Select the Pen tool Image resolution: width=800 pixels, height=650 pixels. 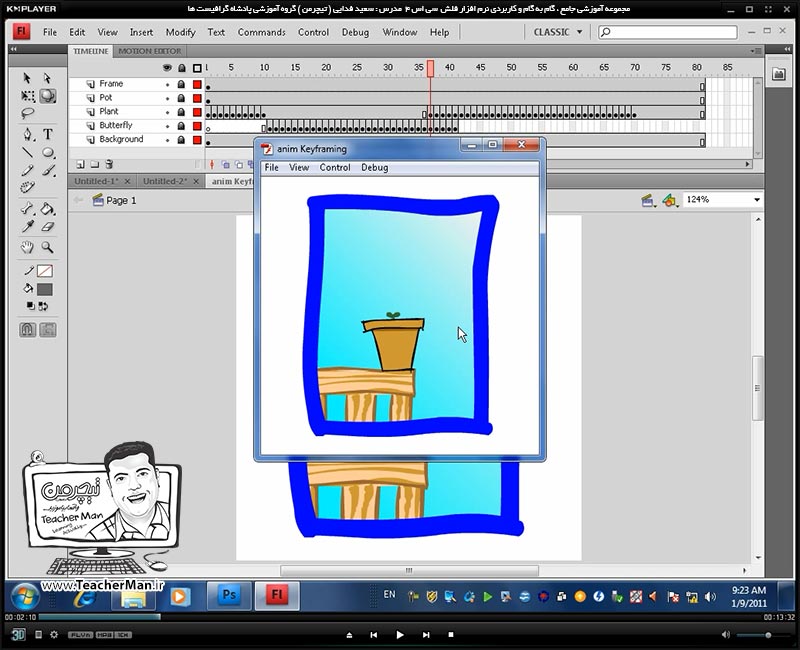28,134
